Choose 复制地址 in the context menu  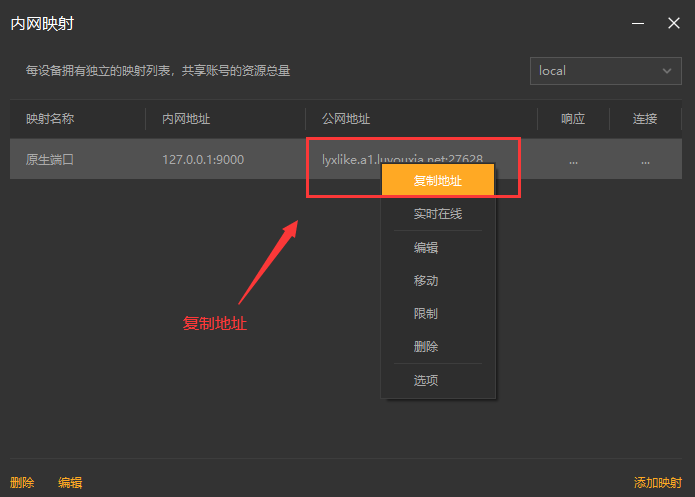[438, 180]
